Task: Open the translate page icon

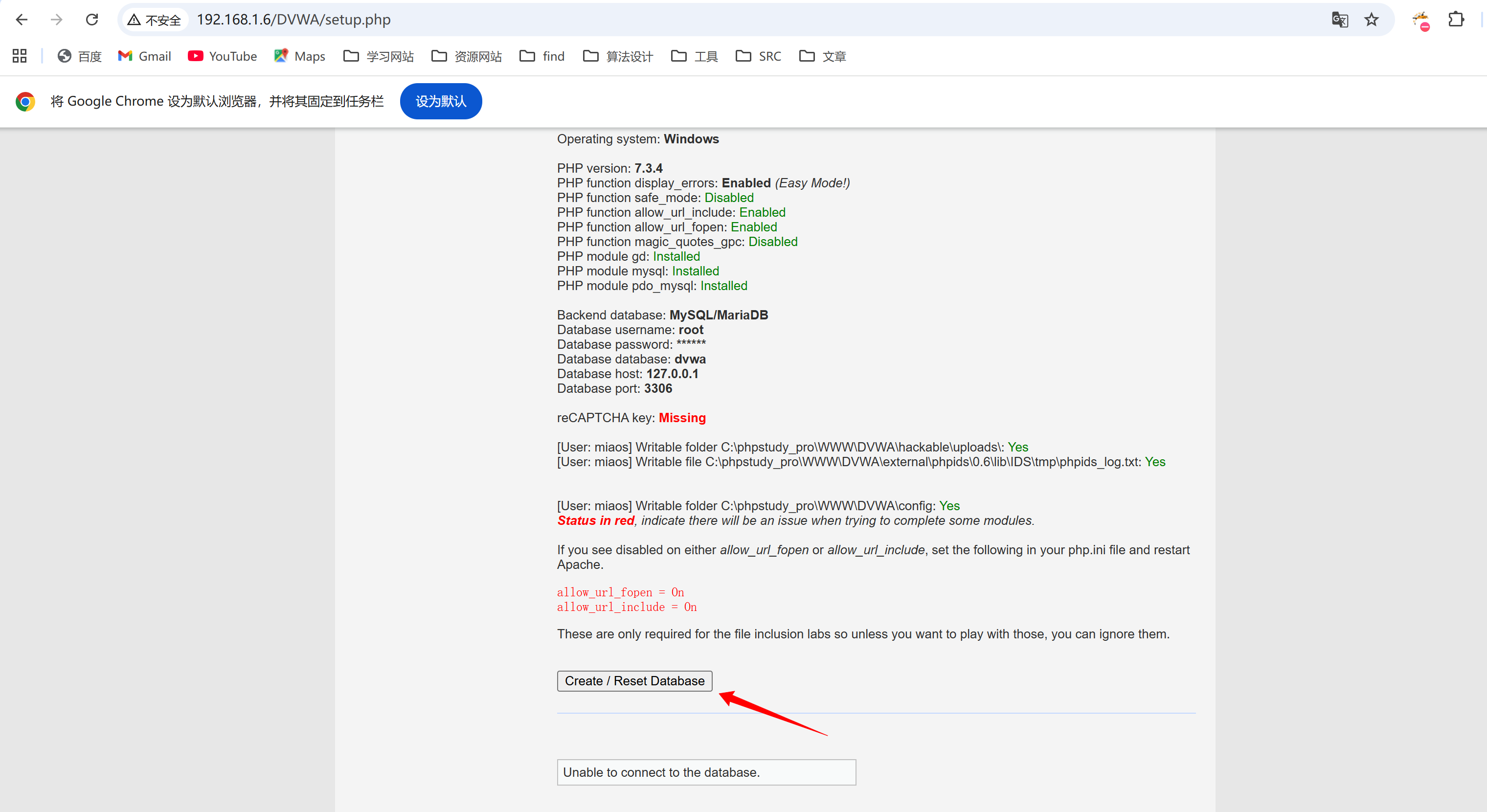Action: pyautogui.click(x=1339, y=20)
